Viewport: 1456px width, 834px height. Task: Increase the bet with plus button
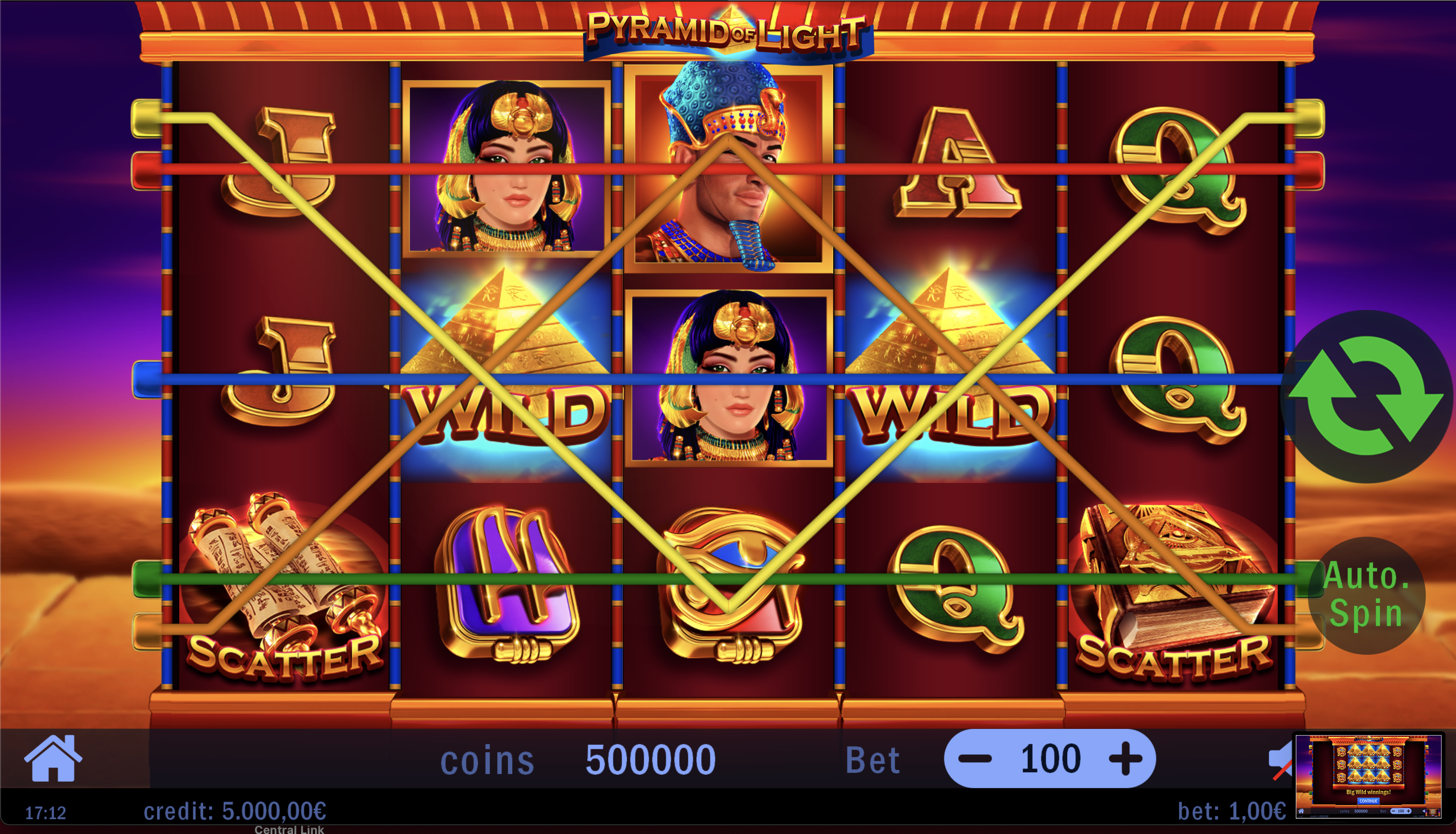pos(1125,758)
